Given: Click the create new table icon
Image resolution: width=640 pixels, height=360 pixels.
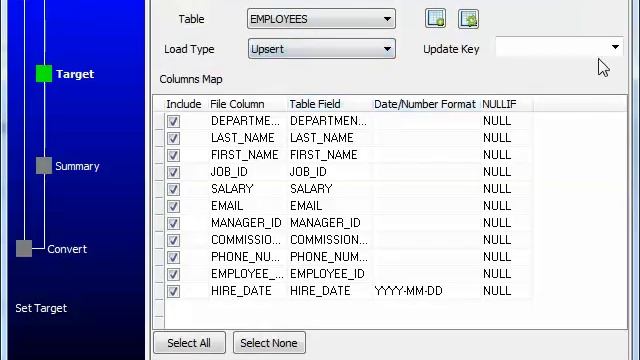Looking at the screenshot, I should pos(436,19).
